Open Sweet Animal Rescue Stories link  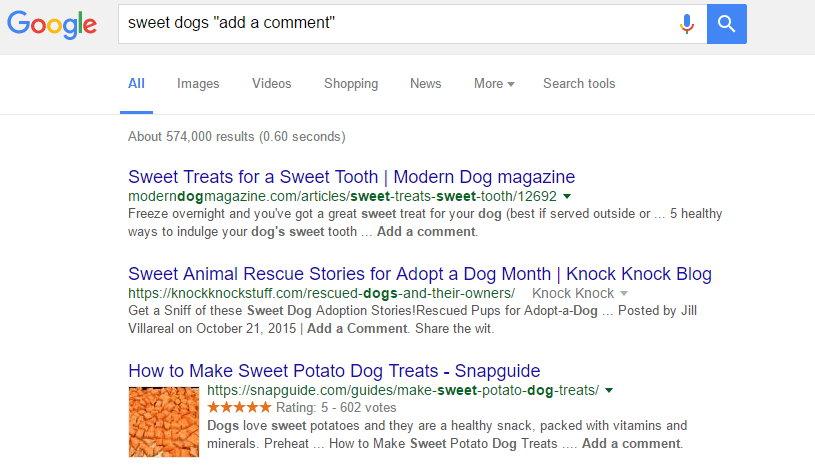(419, 274)
